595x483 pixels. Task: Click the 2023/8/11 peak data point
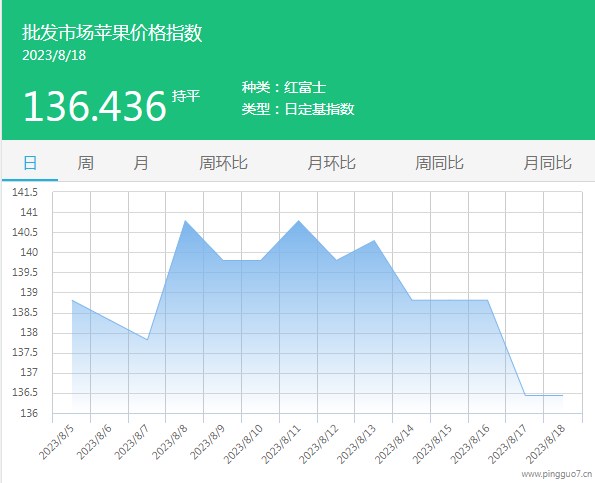click(299, 220)
